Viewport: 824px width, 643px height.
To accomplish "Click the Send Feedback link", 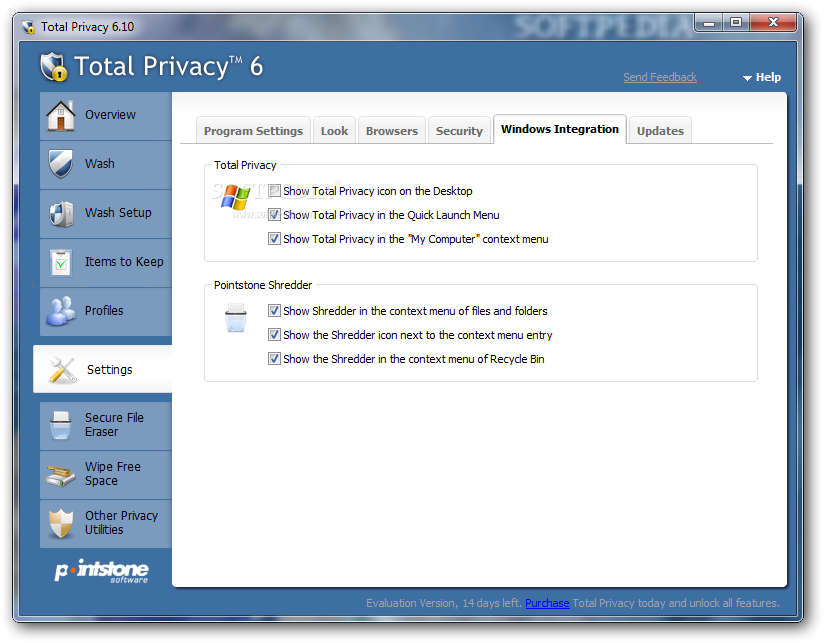I will point(660,77).
